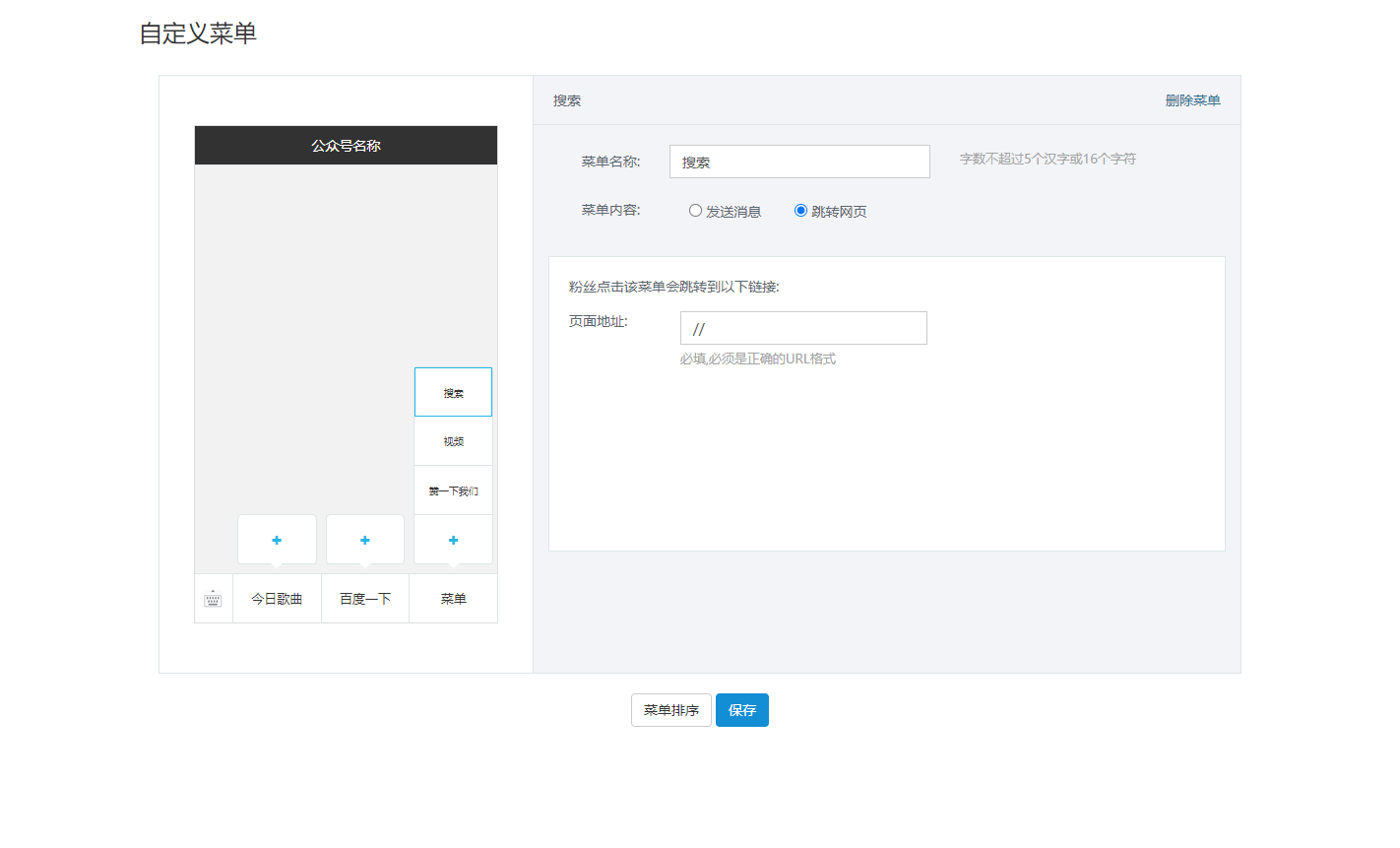
Task: Open the 今日歌曲 bottom menu
Action: (x=277, y=599)
